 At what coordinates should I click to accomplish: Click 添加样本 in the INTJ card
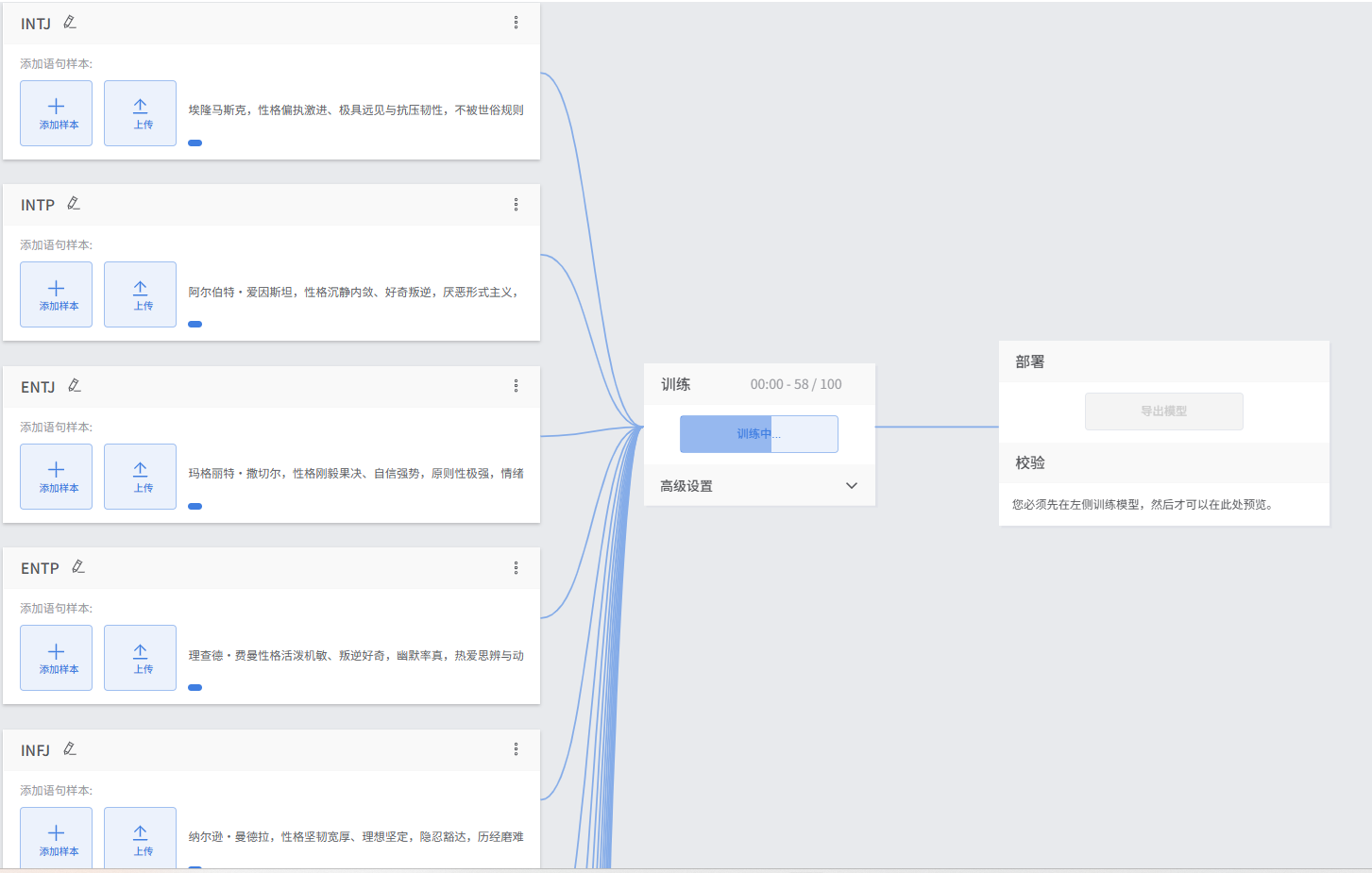tap(57, 113)
